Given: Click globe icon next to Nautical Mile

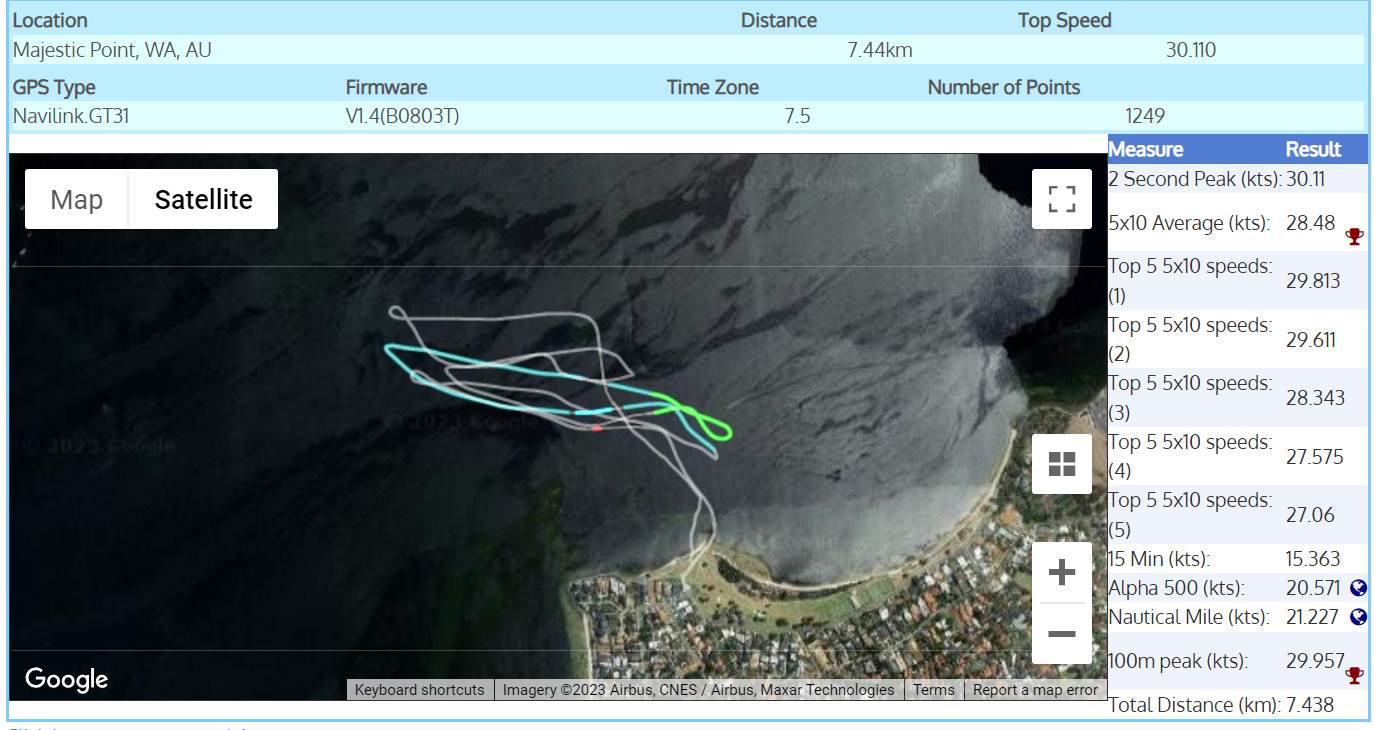Looking at the screenshot, I should [x=1357, y=617].
